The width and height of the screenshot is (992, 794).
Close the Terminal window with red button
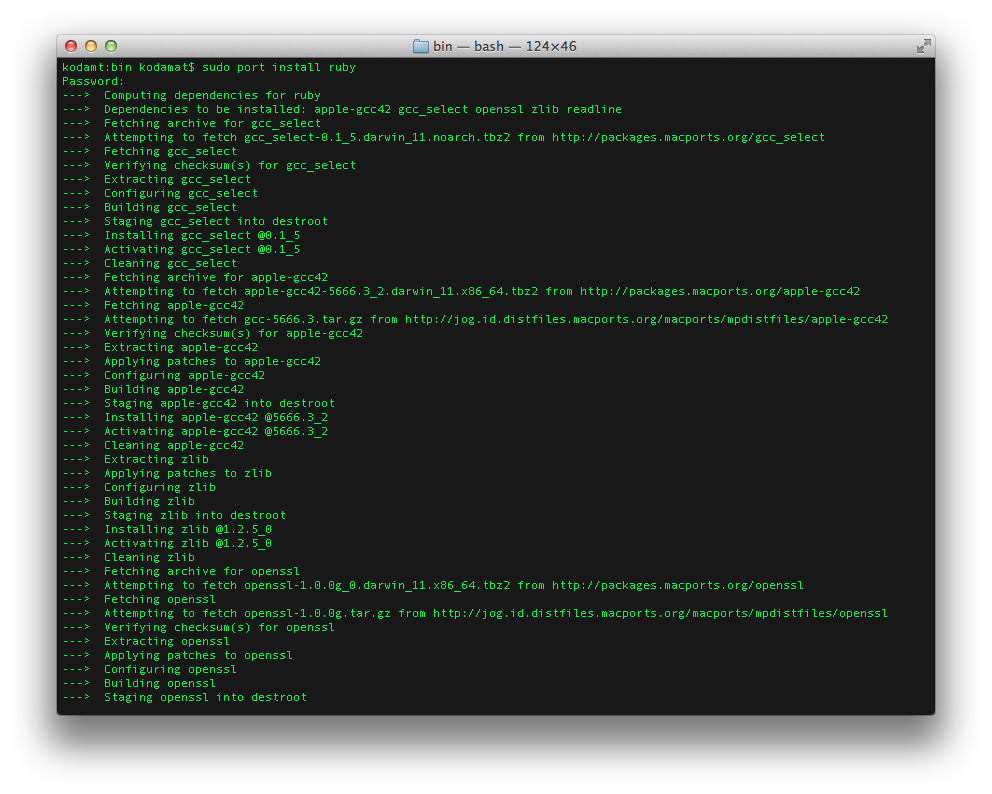[71, 46]
